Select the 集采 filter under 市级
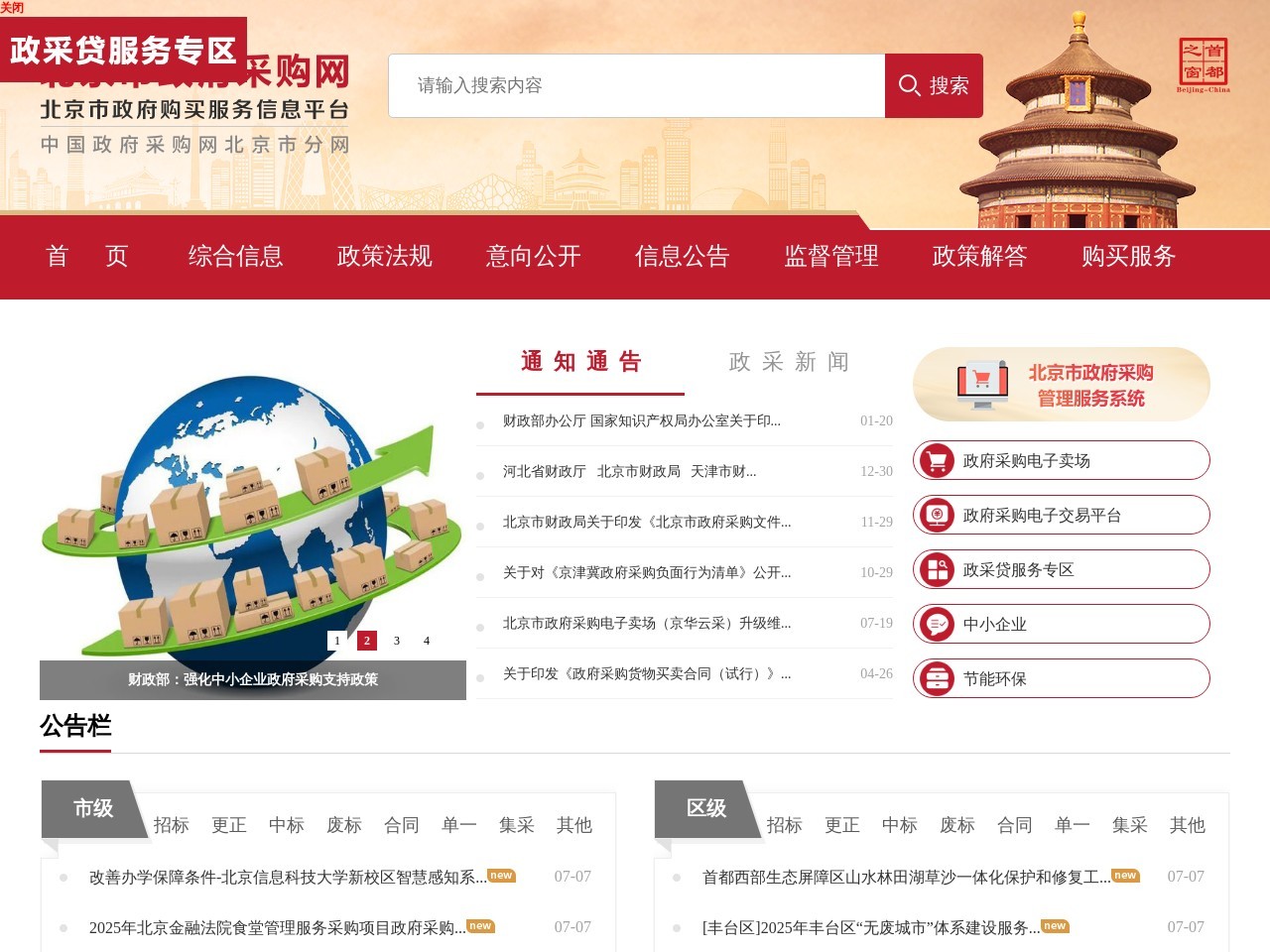The height and width of the screenshot is (952, 1270). click(516, 825)
